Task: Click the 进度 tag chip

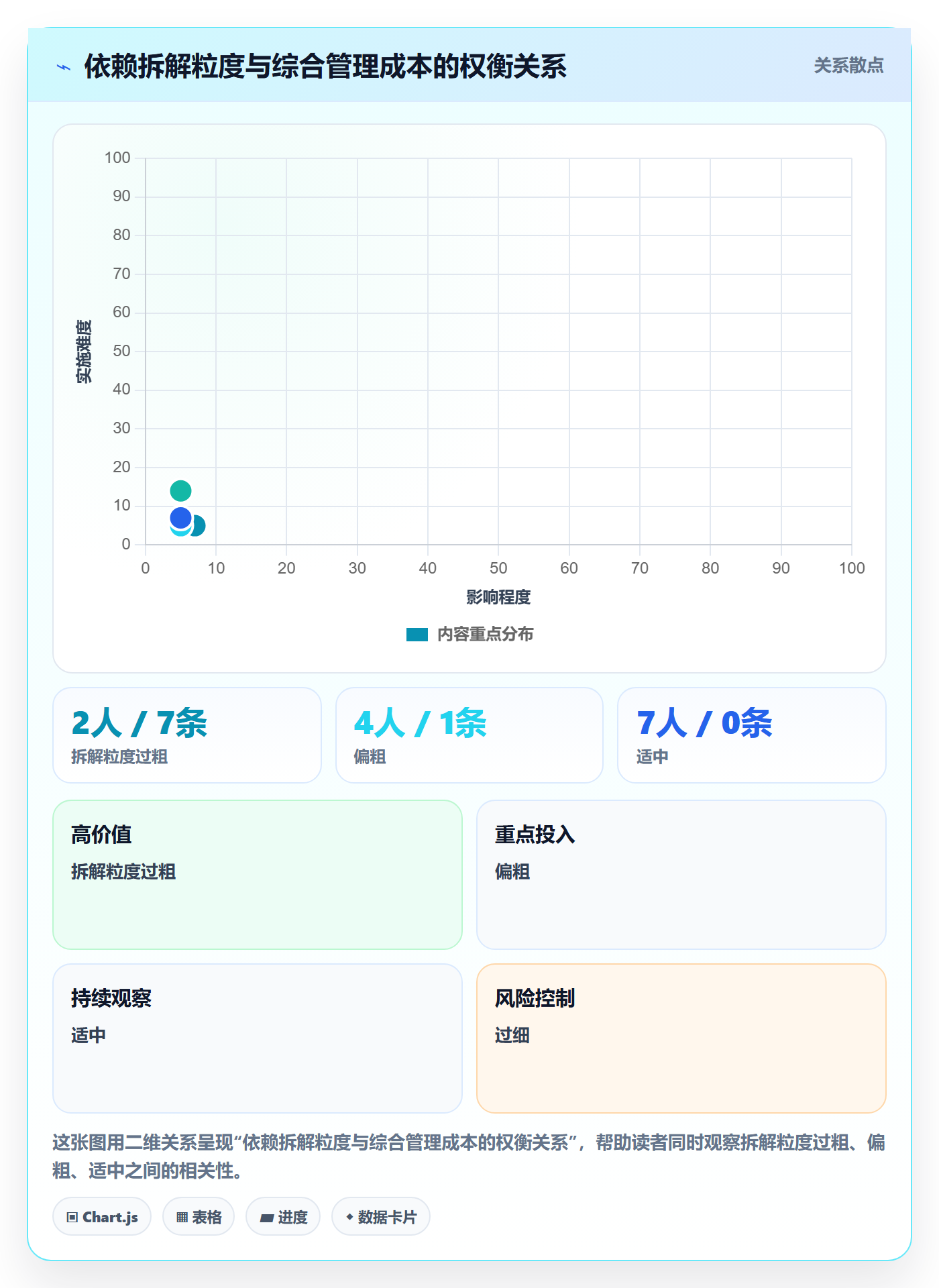Action: pyautogui.click(x=283, y=1217)
